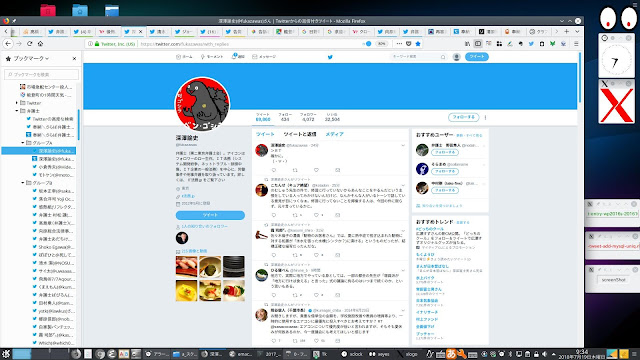Click the search magnifier in Twitter
This screenshot has width=640, height=360.
tap(443, 57)
